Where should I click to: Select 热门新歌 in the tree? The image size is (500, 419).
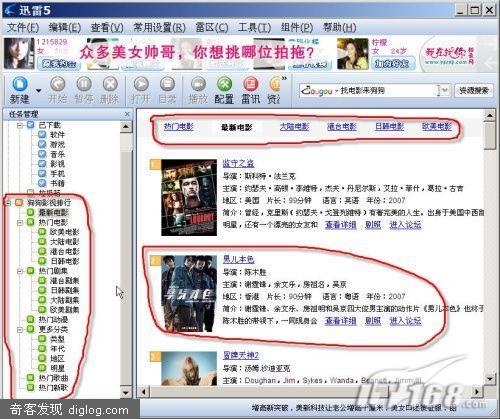[x=53, y=388]
